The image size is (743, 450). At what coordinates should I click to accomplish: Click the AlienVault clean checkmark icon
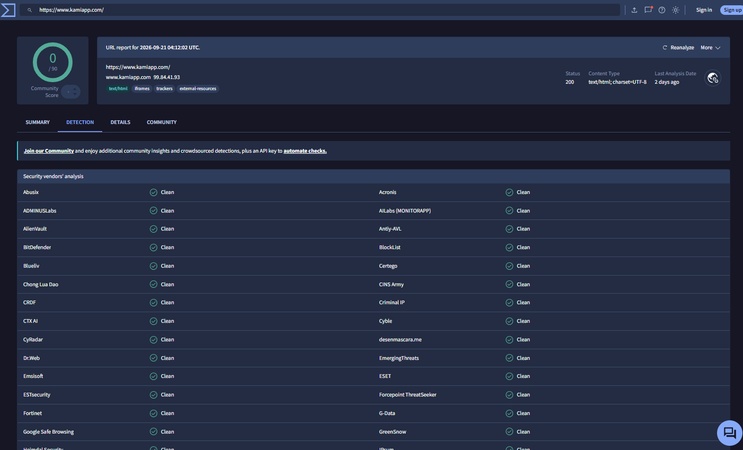[x=154, y=229]
